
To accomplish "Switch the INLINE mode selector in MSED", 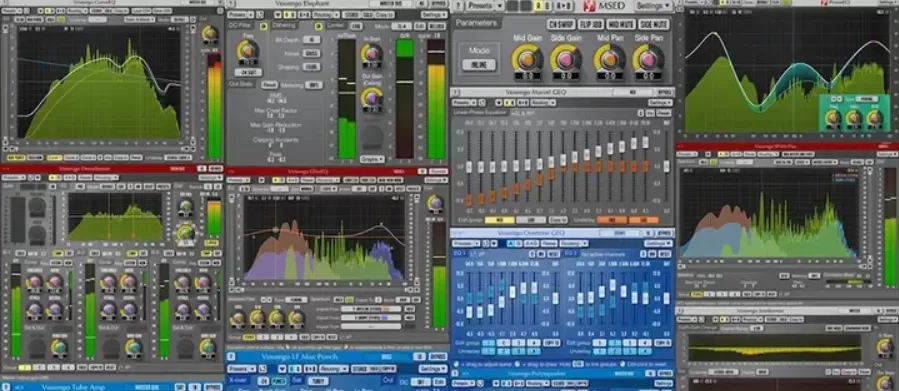I will tap(479, 64).
